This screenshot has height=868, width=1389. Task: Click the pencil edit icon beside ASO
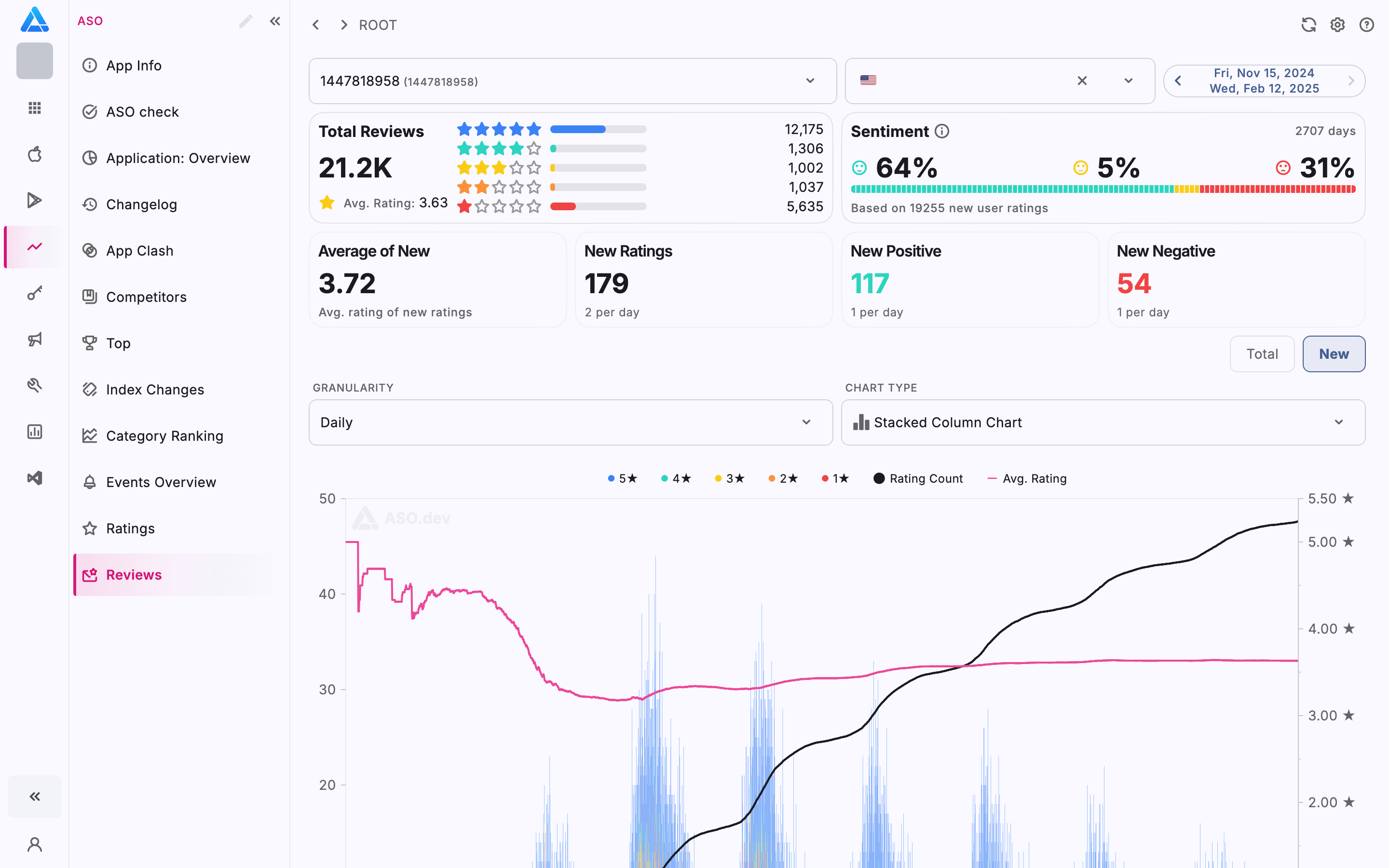(x=245, y=21)
